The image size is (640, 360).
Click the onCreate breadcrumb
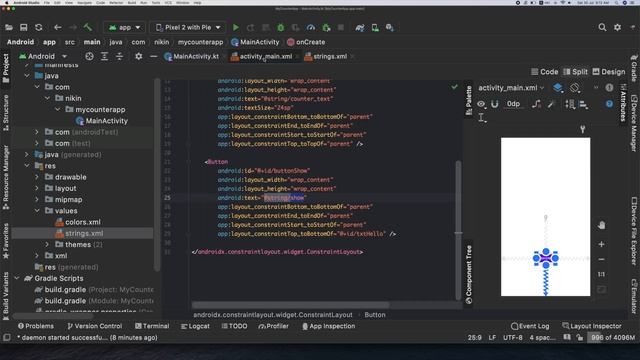[x=306, y=42]
